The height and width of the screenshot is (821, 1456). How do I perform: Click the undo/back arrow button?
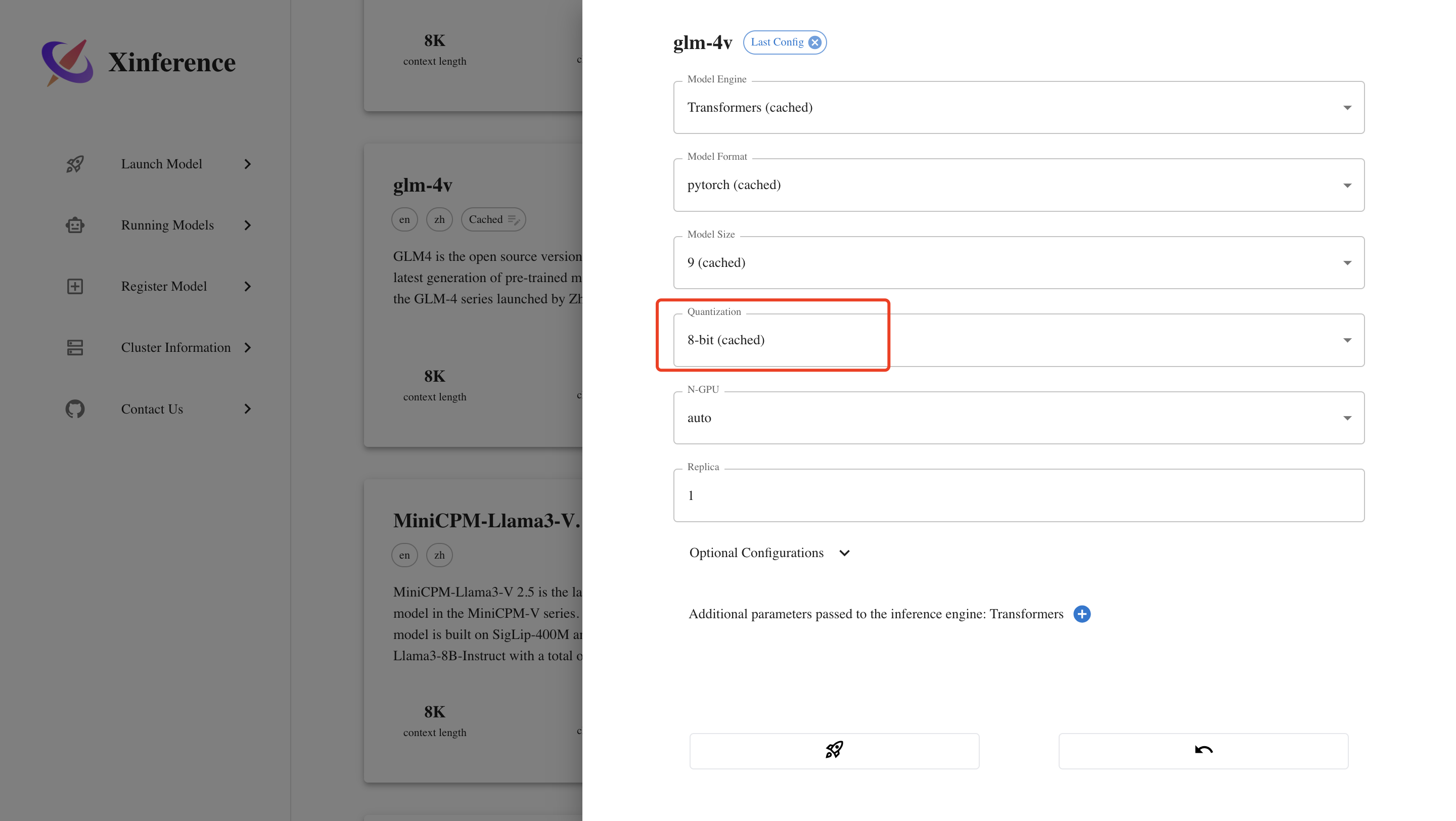tap(1203, 750)
